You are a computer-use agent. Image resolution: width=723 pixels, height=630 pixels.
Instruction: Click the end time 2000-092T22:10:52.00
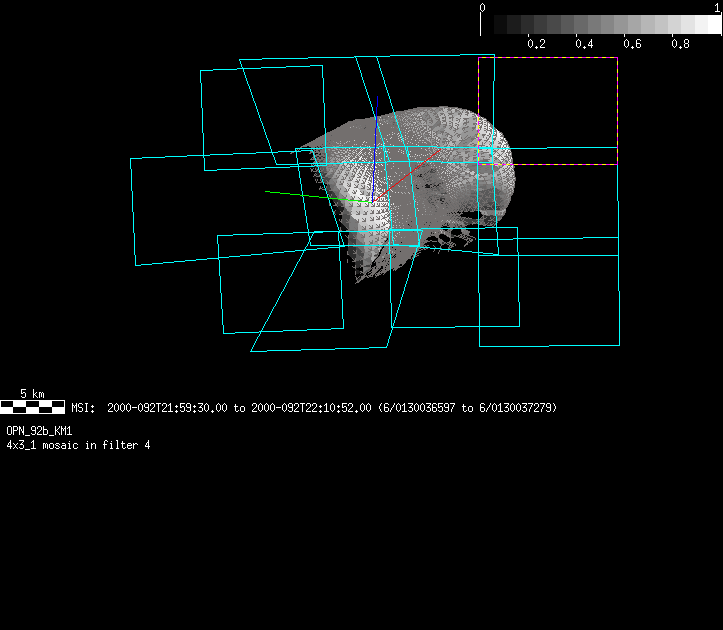click(x=311, y=408)
